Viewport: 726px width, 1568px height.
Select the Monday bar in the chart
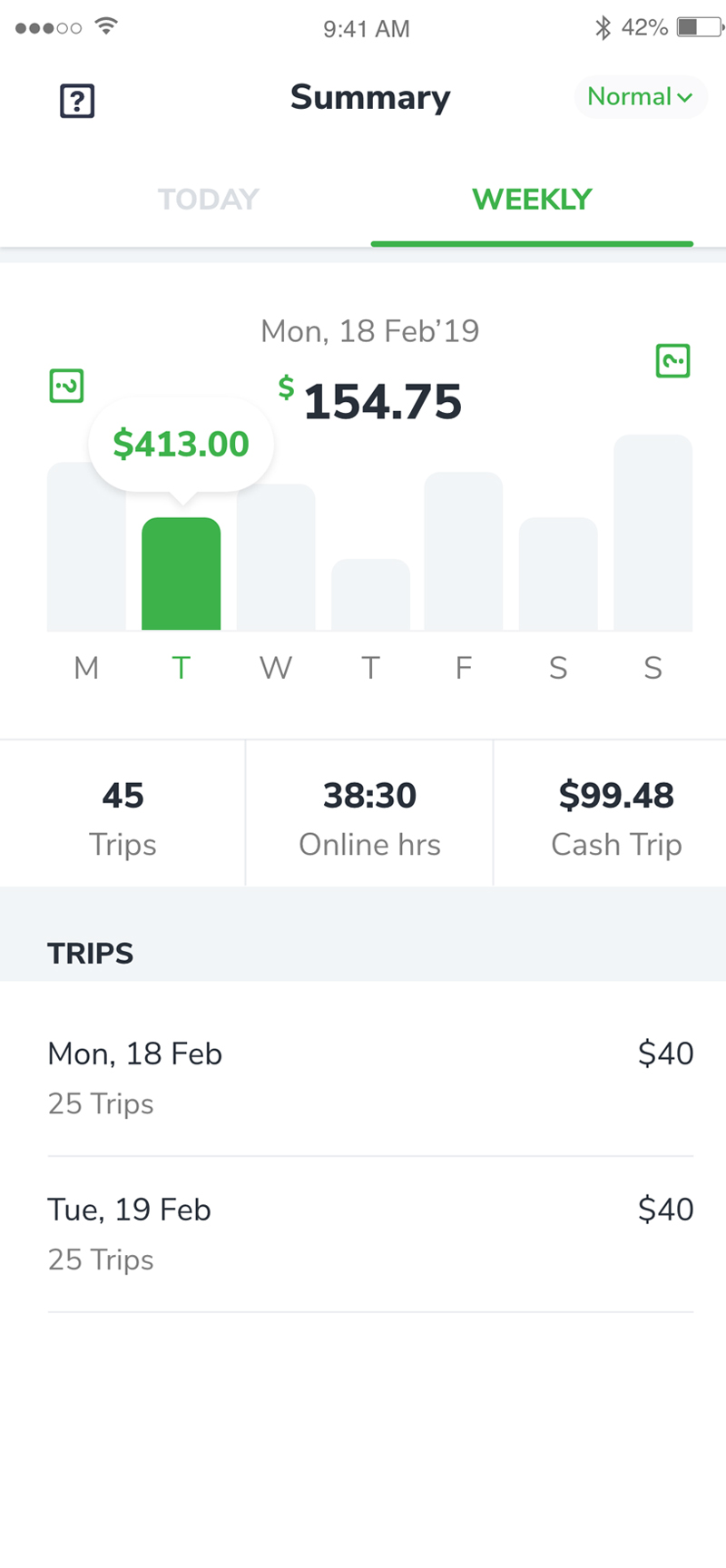(86, 546)
